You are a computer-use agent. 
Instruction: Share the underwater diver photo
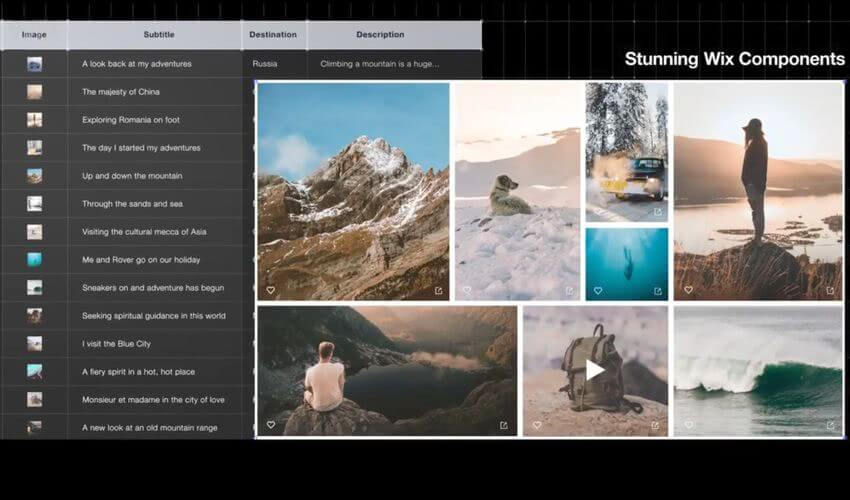pyautogui.click(x=658, y=291)
